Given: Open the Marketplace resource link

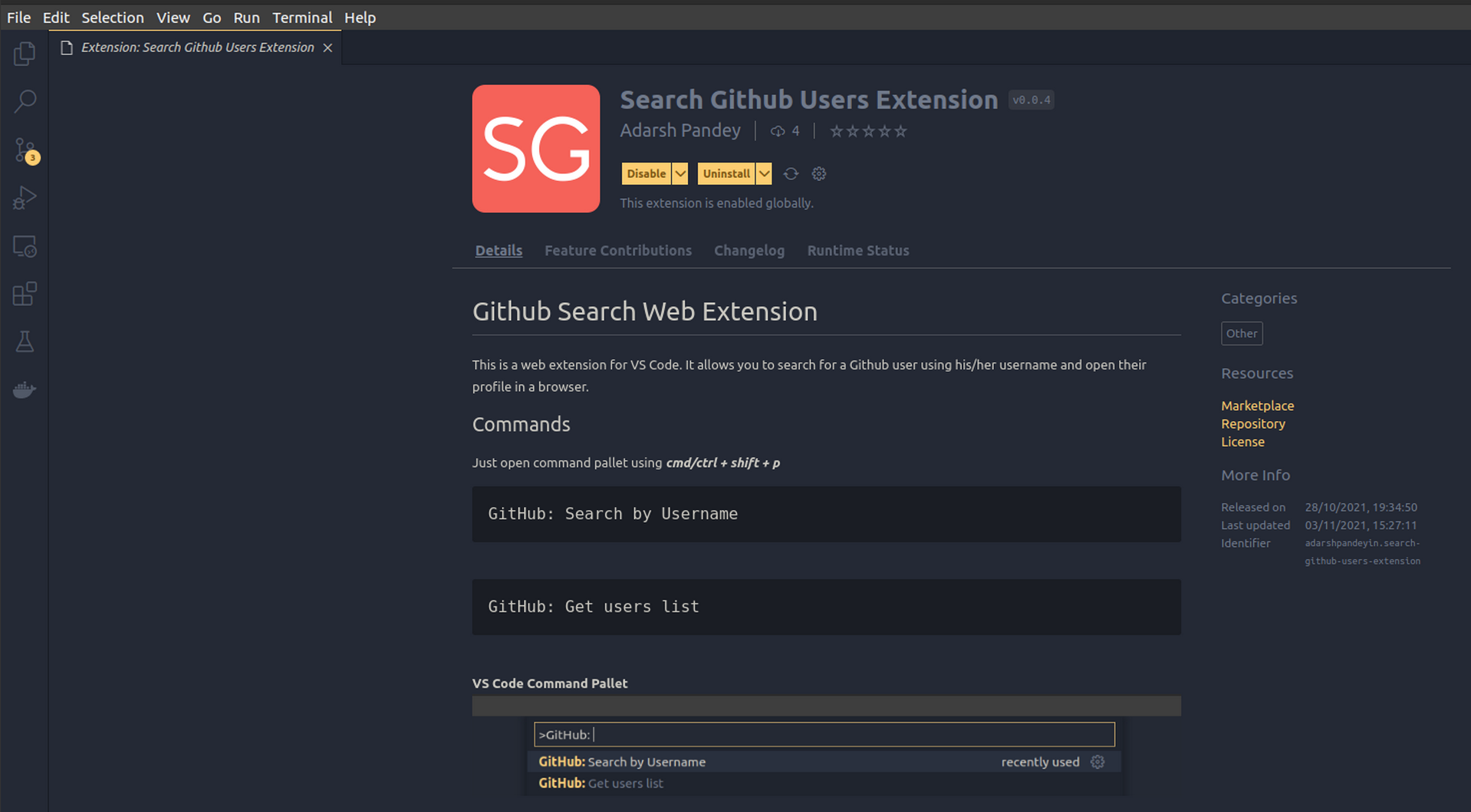Looking at the screenshot, I should tap(1257, 406).
